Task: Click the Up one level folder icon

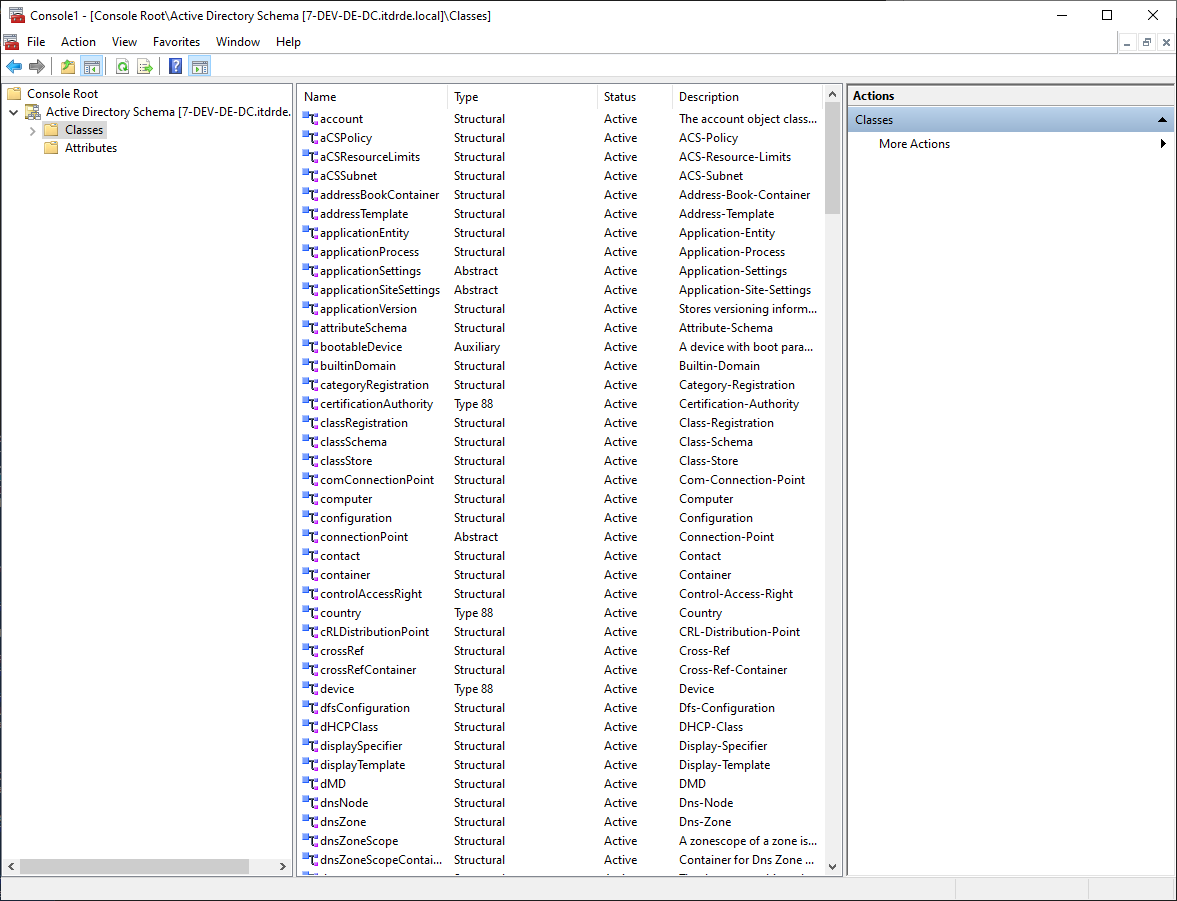Action: tap(68, 67)
